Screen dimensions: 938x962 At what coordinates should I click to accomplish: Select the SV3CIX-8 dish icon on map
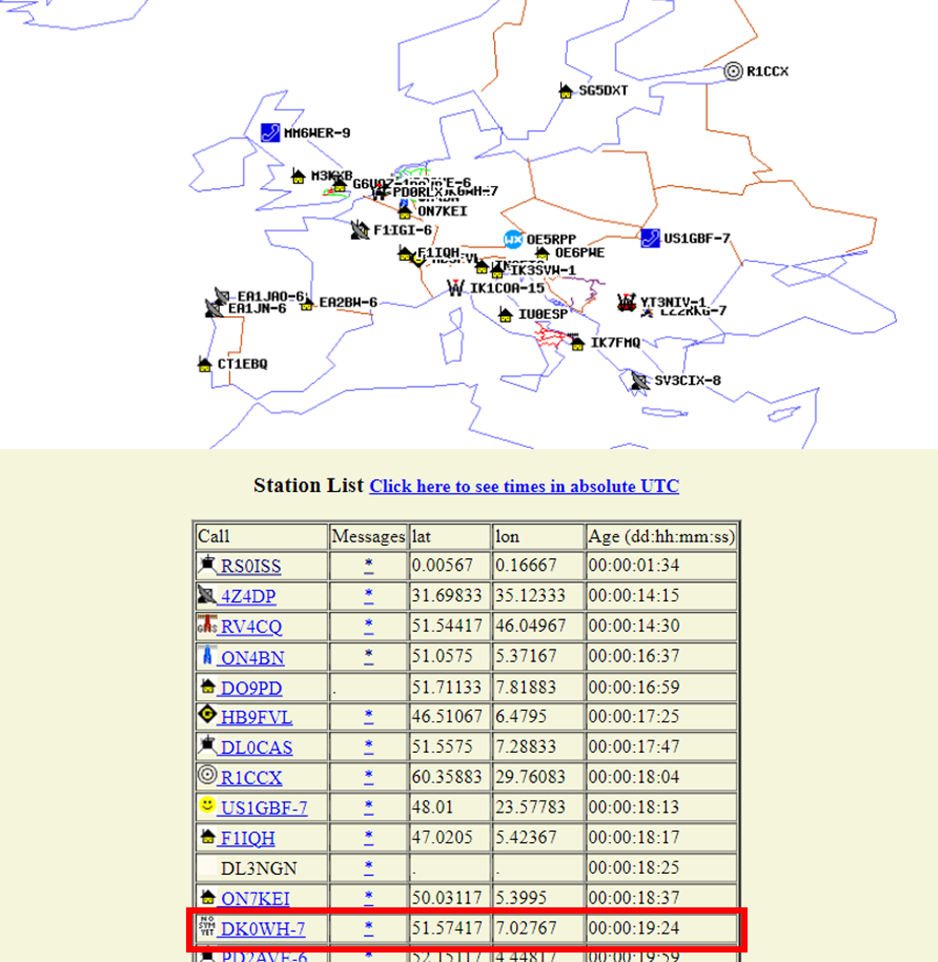tap(640, 380)
